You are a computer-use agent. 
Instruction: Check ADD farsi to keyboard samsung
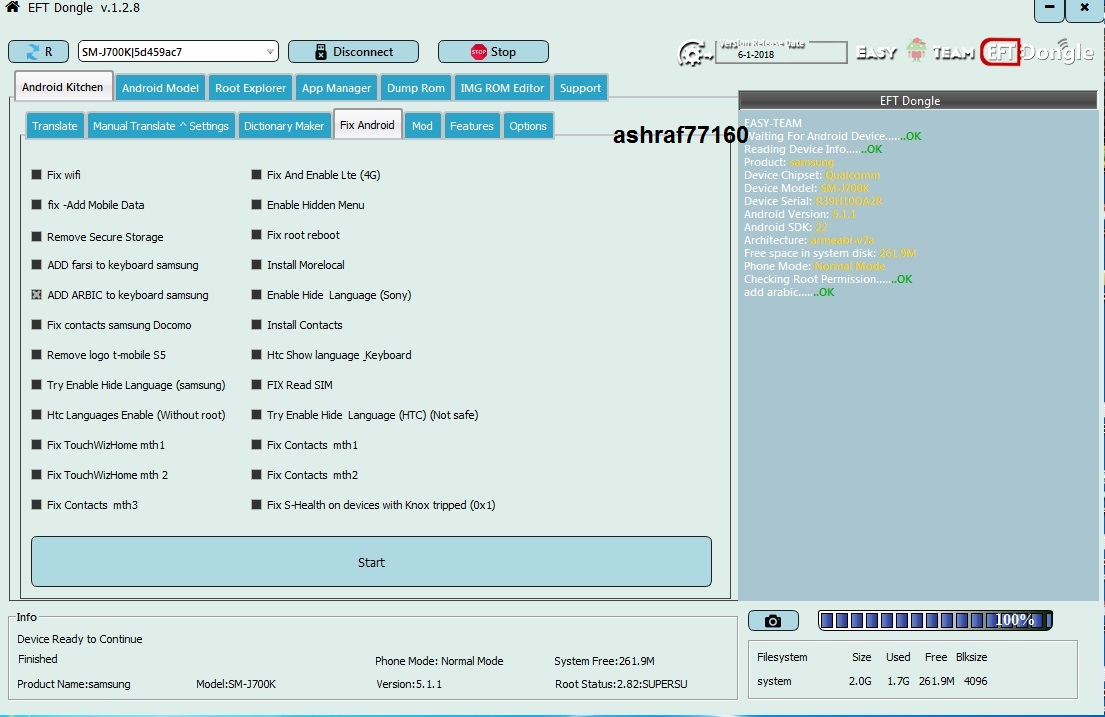tap(37, 265)
